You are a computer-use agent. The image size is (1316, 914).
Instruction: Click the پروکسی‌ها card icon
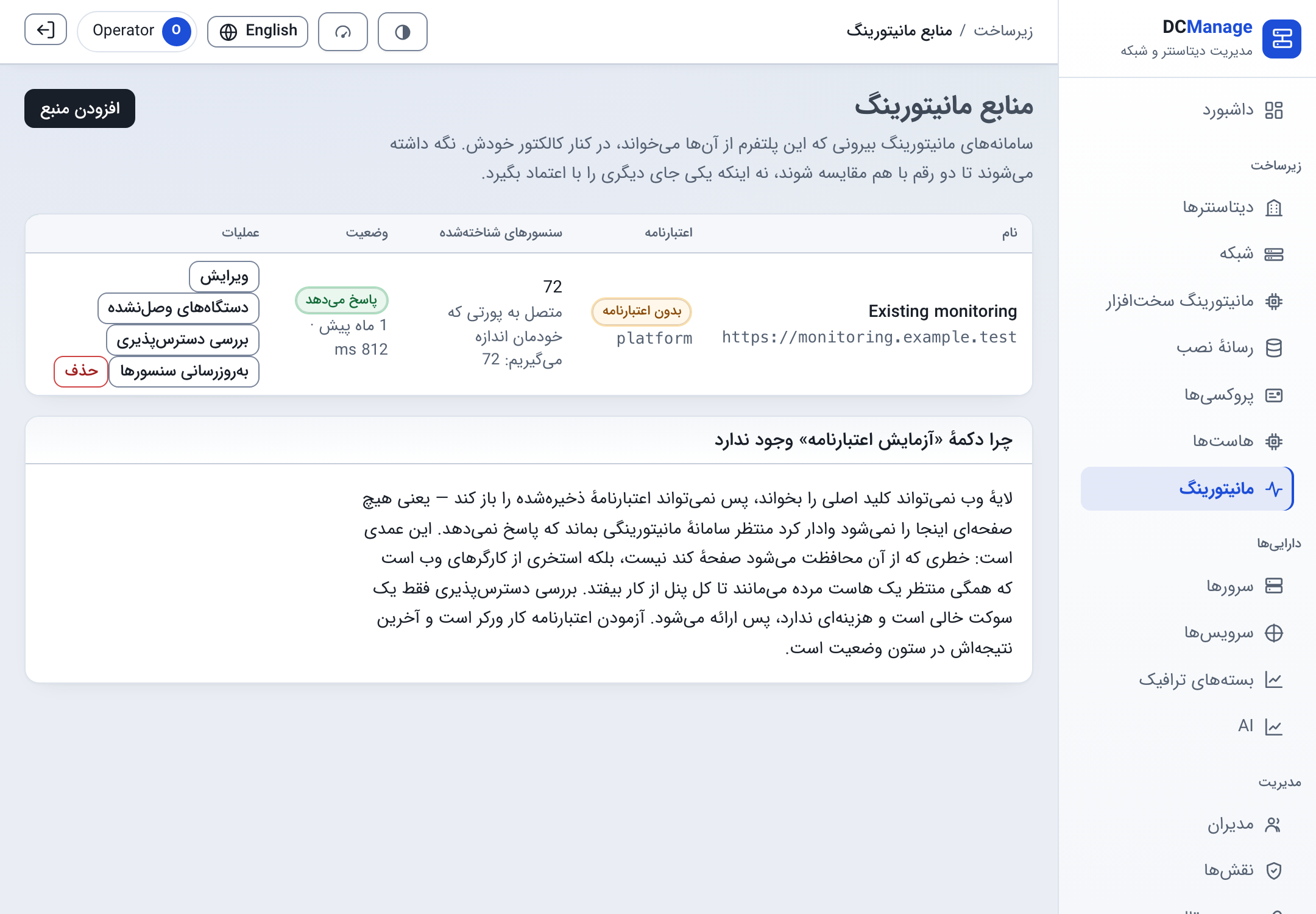(x=1273, y=395)
